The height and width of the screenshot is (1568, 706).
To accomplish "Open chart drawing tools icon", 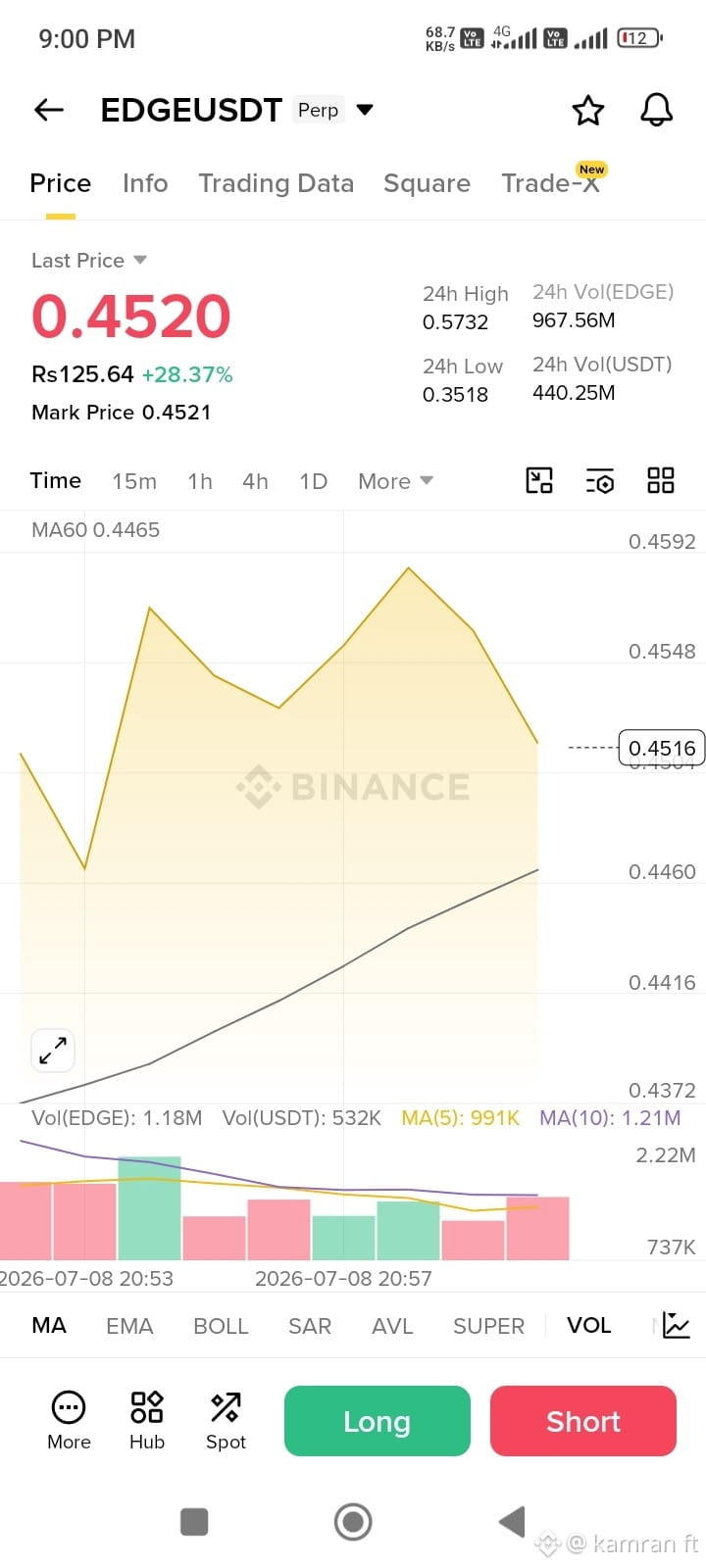I will (539, 480).
